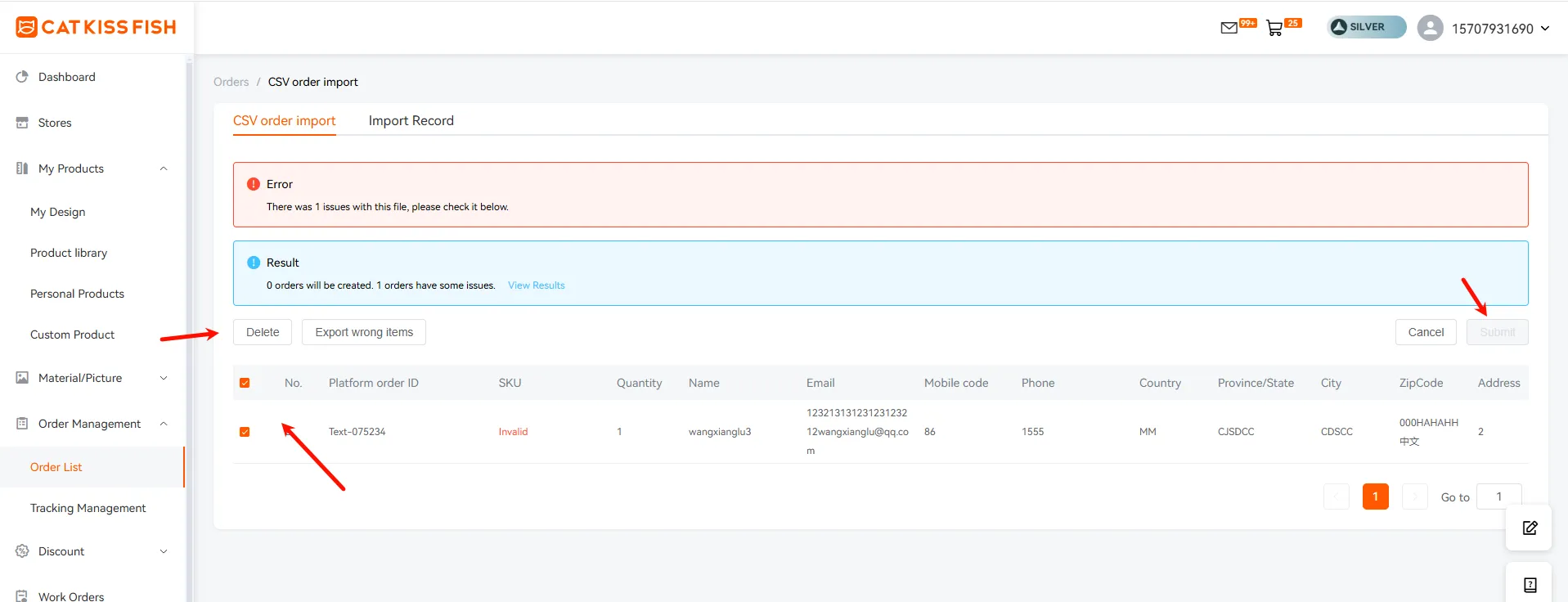Click the Quantity column header
The width and height of the screenshot is (1568, 602).
(x=640, y=383)
